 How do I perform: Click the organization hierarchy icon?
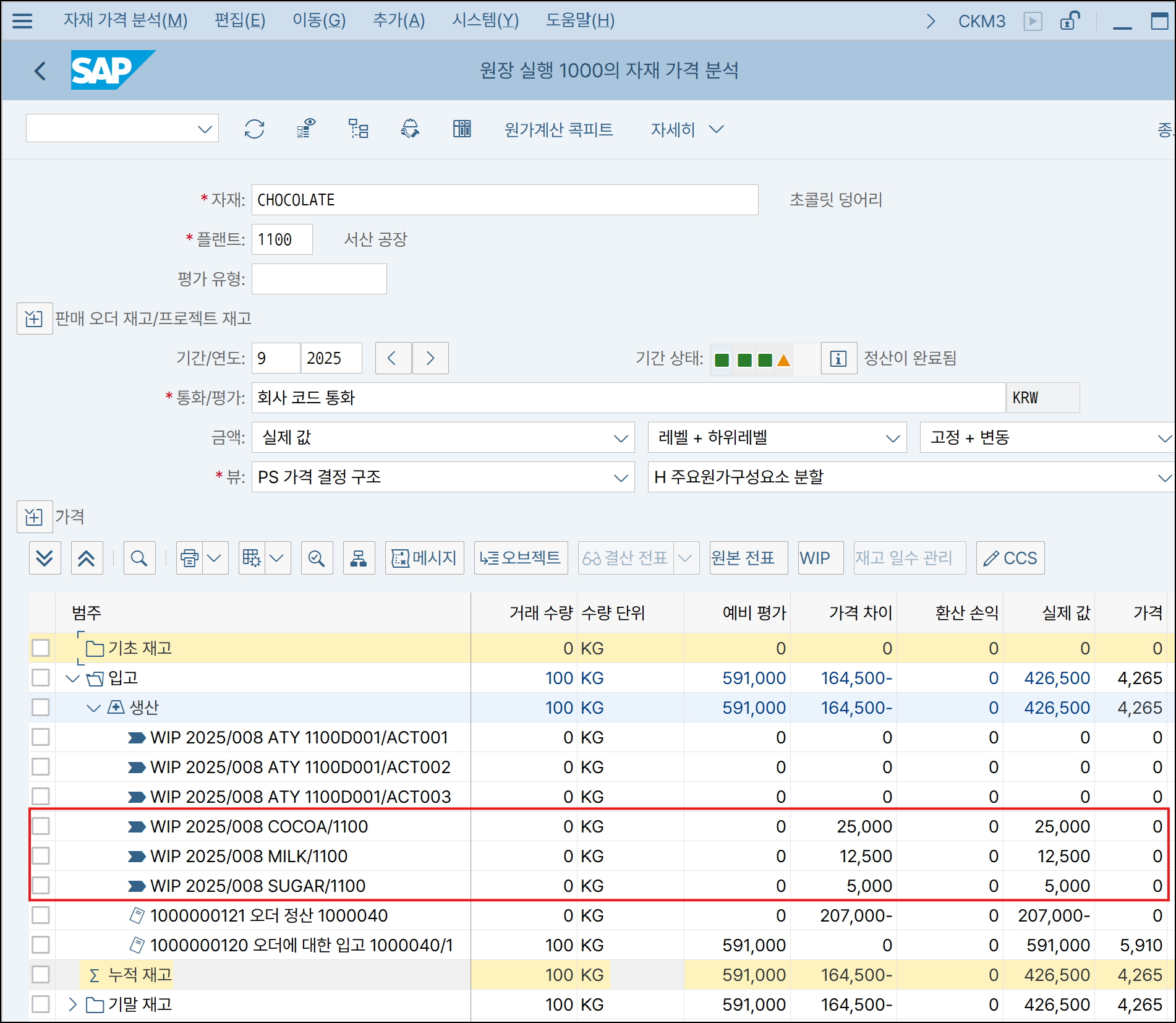[359, 558]
